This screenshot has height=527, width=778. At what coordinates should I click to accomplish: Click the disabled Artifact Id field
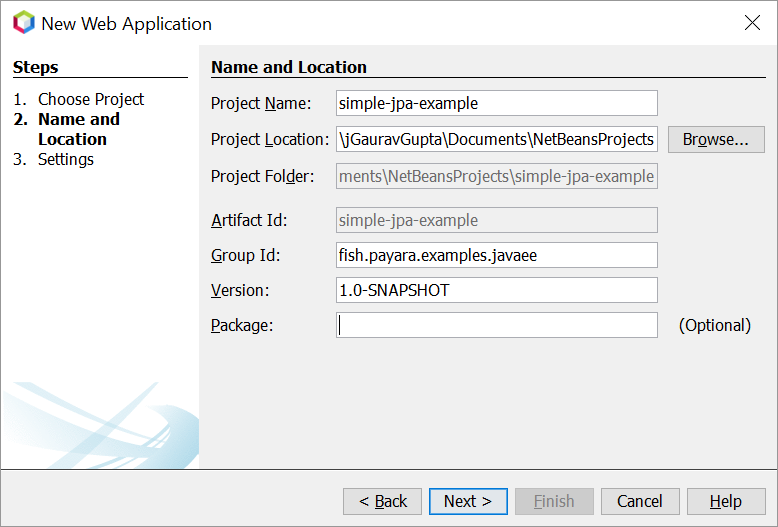click(x=496, y=220)
